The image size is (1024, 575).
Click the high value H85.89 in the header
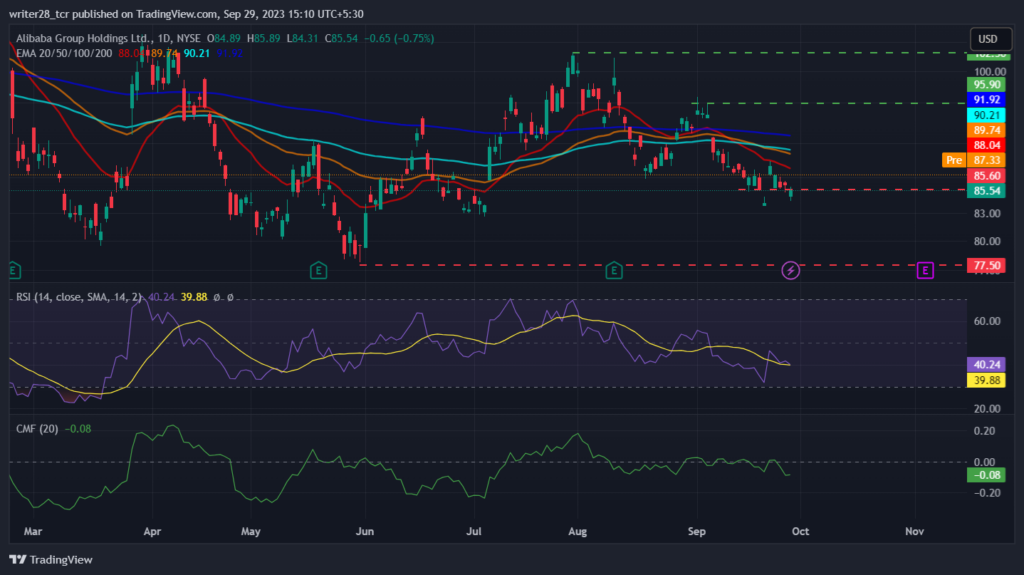coord(264,39)
